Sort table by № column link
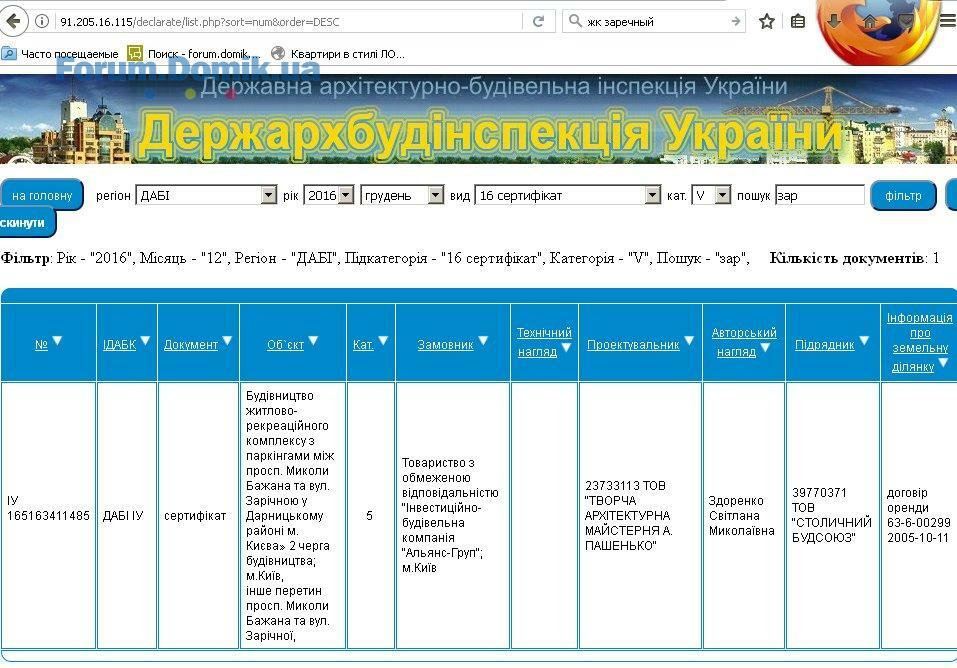 click(x=41, y=345)
